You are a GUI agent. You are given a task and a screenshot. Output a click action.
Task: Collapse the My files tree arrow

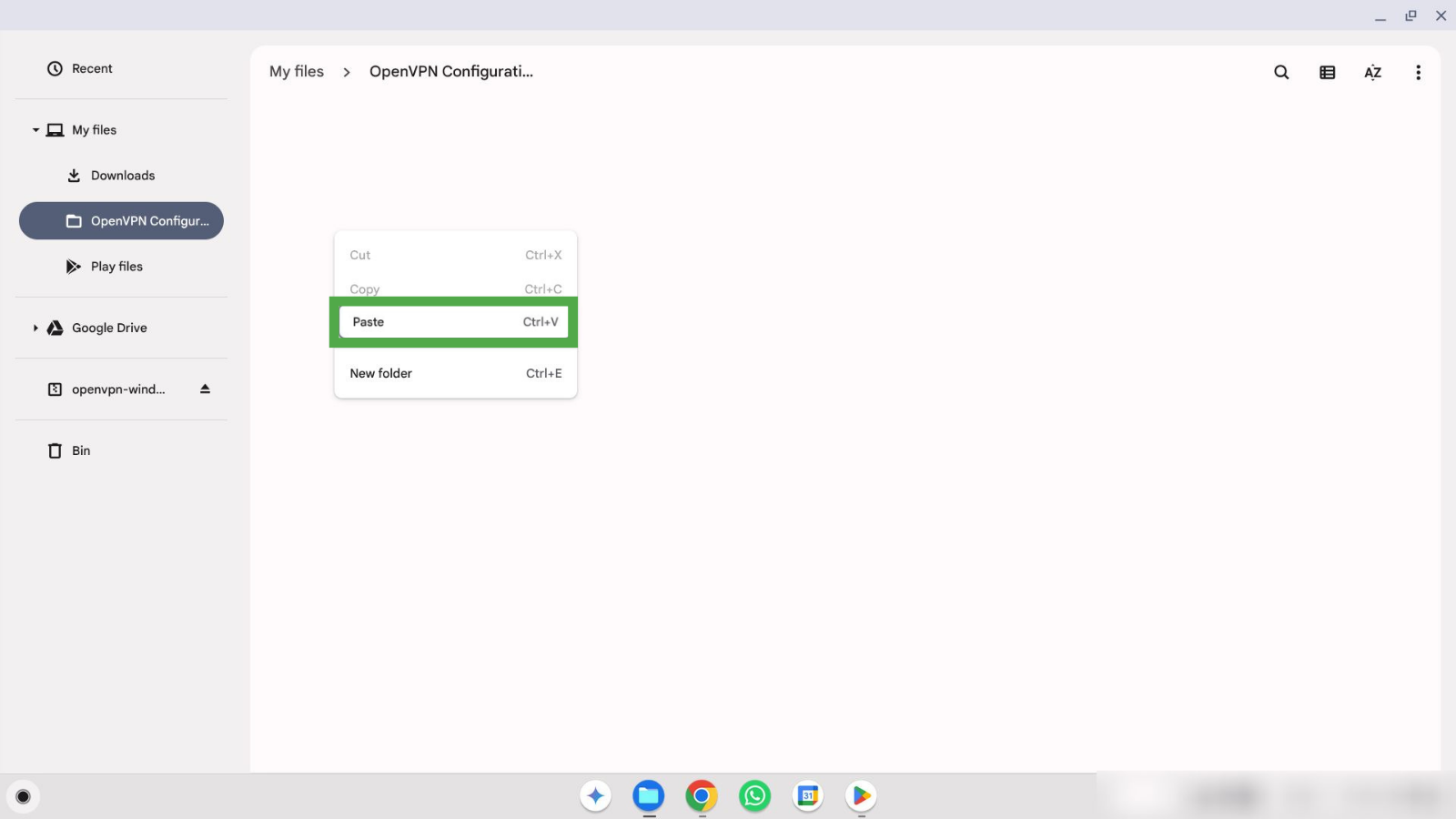35,130
